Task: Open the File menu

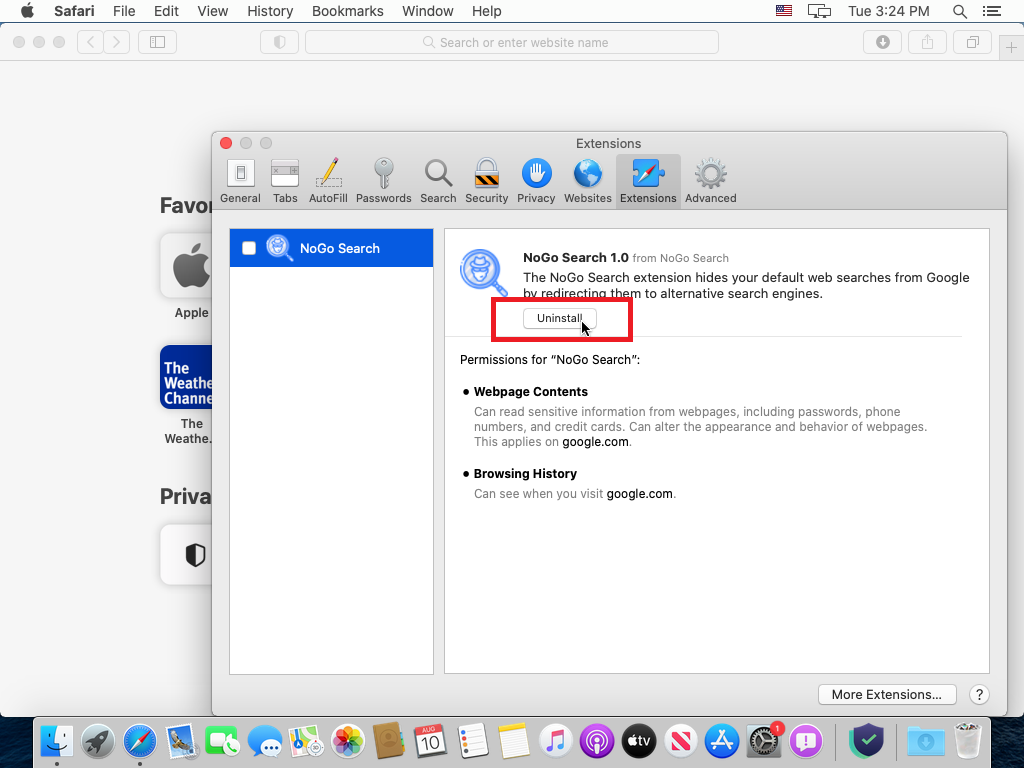Action: (123, 11)
